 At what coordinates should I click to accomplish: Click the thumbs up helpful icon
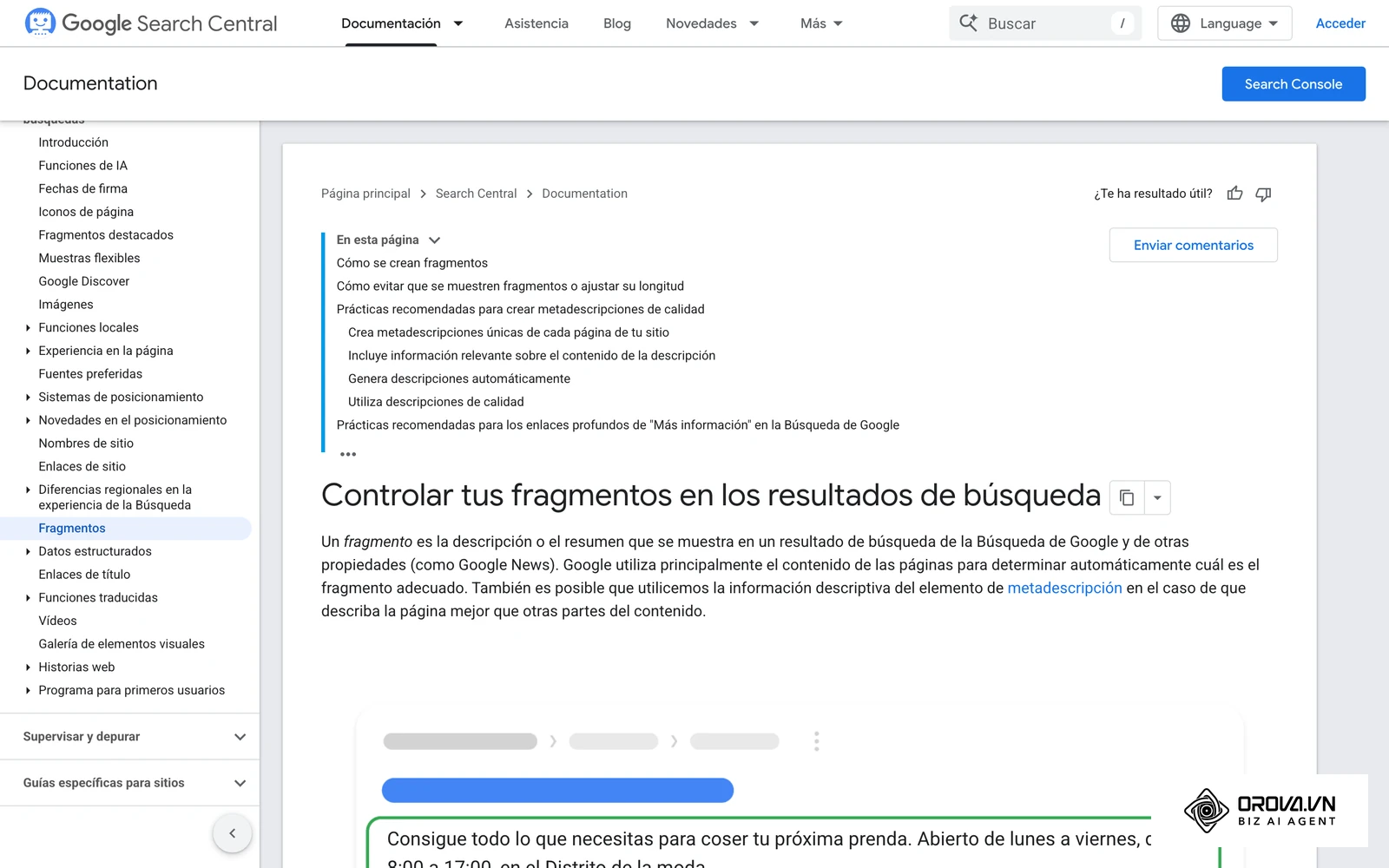pyautogui.click(x=1234, y=194)
